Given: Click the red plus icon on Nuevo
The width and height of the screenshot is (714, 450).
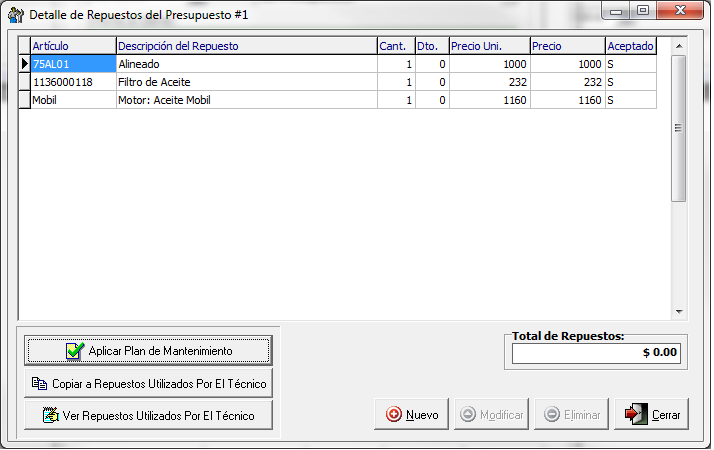Looking at the screenshot, I should pos(393,415).
